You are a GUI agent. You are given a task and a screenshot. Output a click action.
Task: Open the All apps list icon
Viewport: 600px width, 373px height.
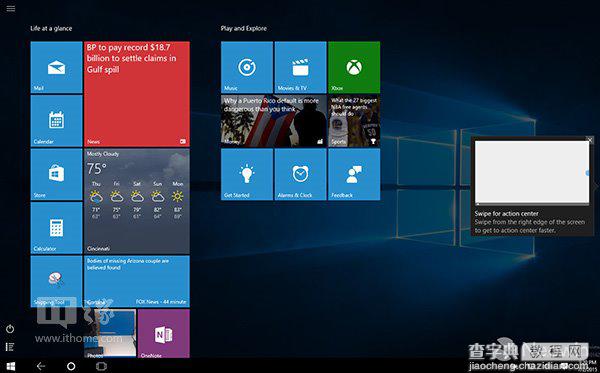pos(10,347)
